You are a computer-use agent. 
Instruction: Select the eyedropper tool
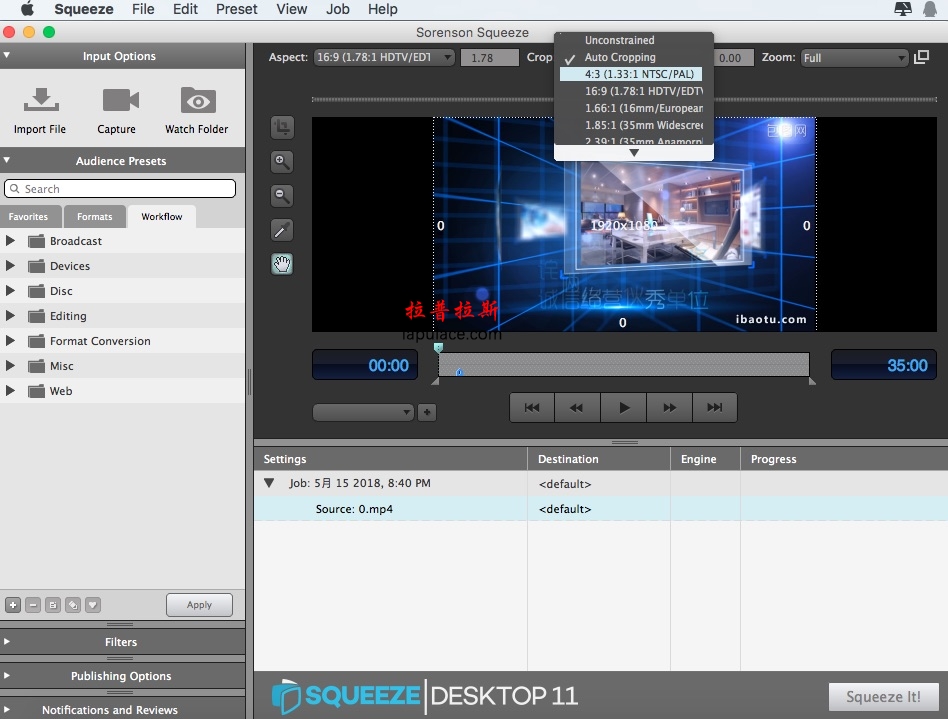(282, 230)
